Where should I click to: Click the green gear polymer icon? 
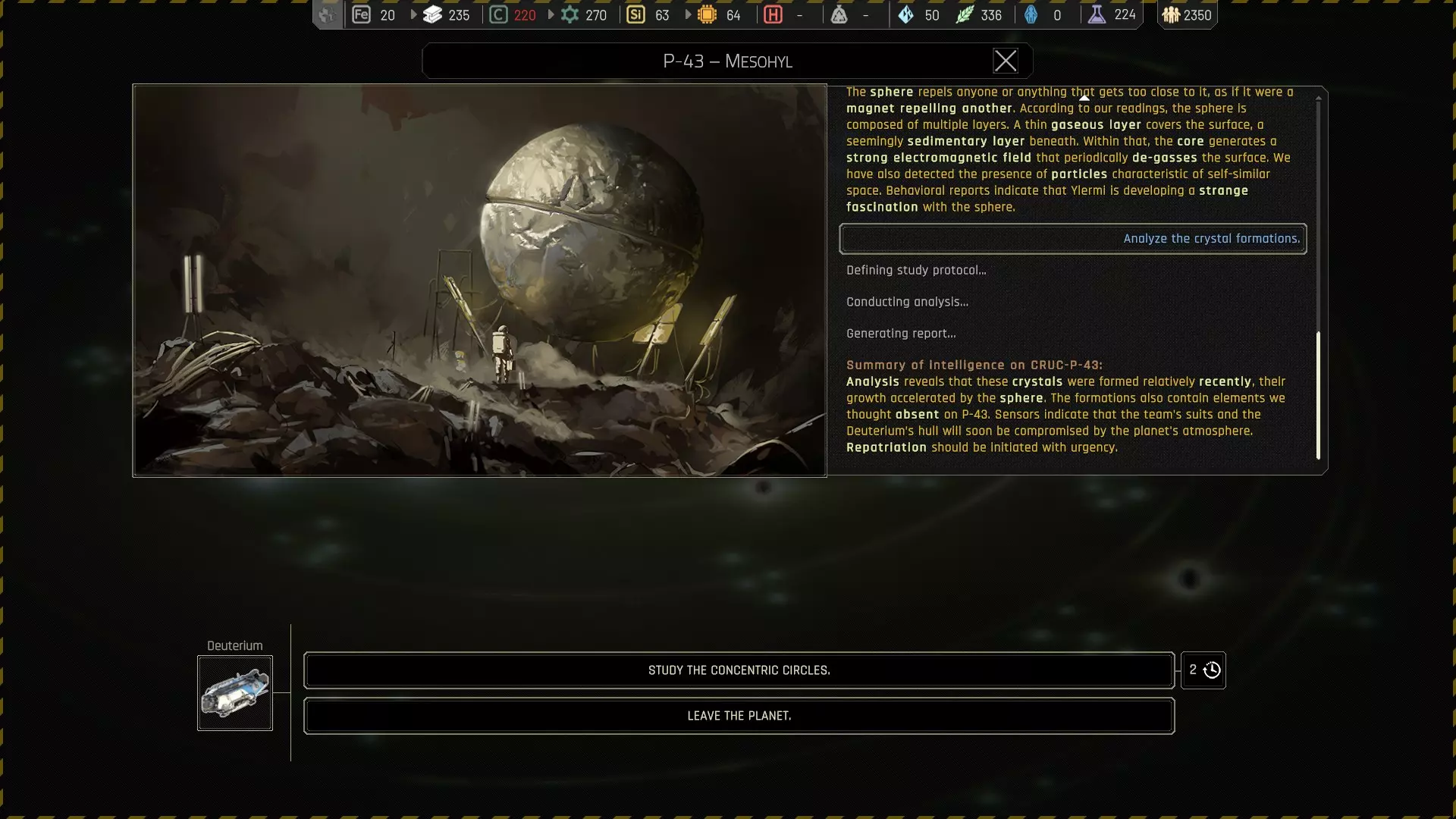[570, 14]
